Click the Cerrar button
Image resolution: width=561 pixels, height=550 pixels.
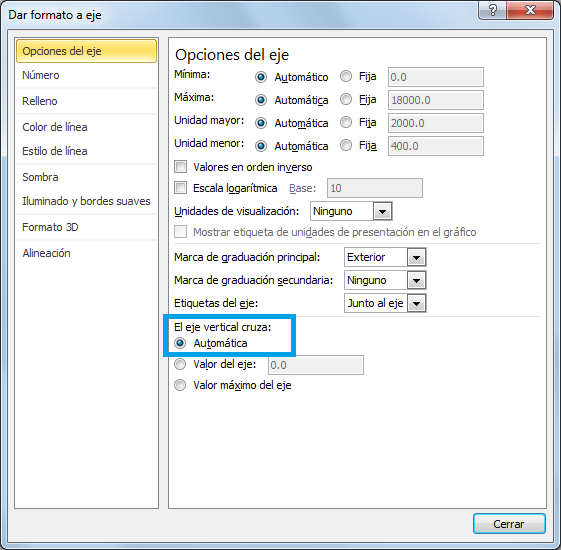click(x=509, y=524)
